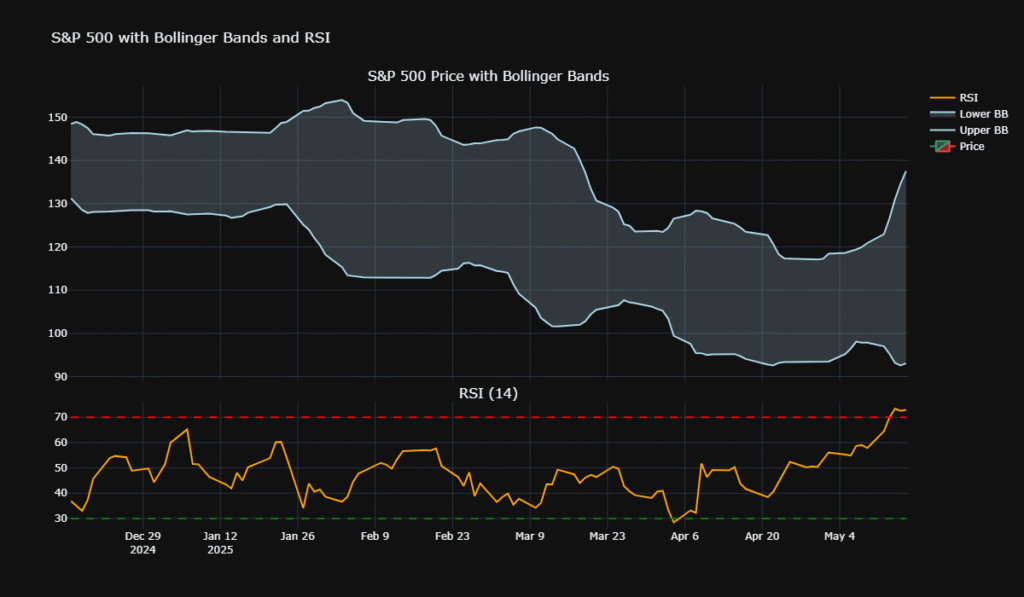The width and height of the screenshot is (1024, 597).
Task: Toggle the RSI trace via its legend label
Action: 969,98
